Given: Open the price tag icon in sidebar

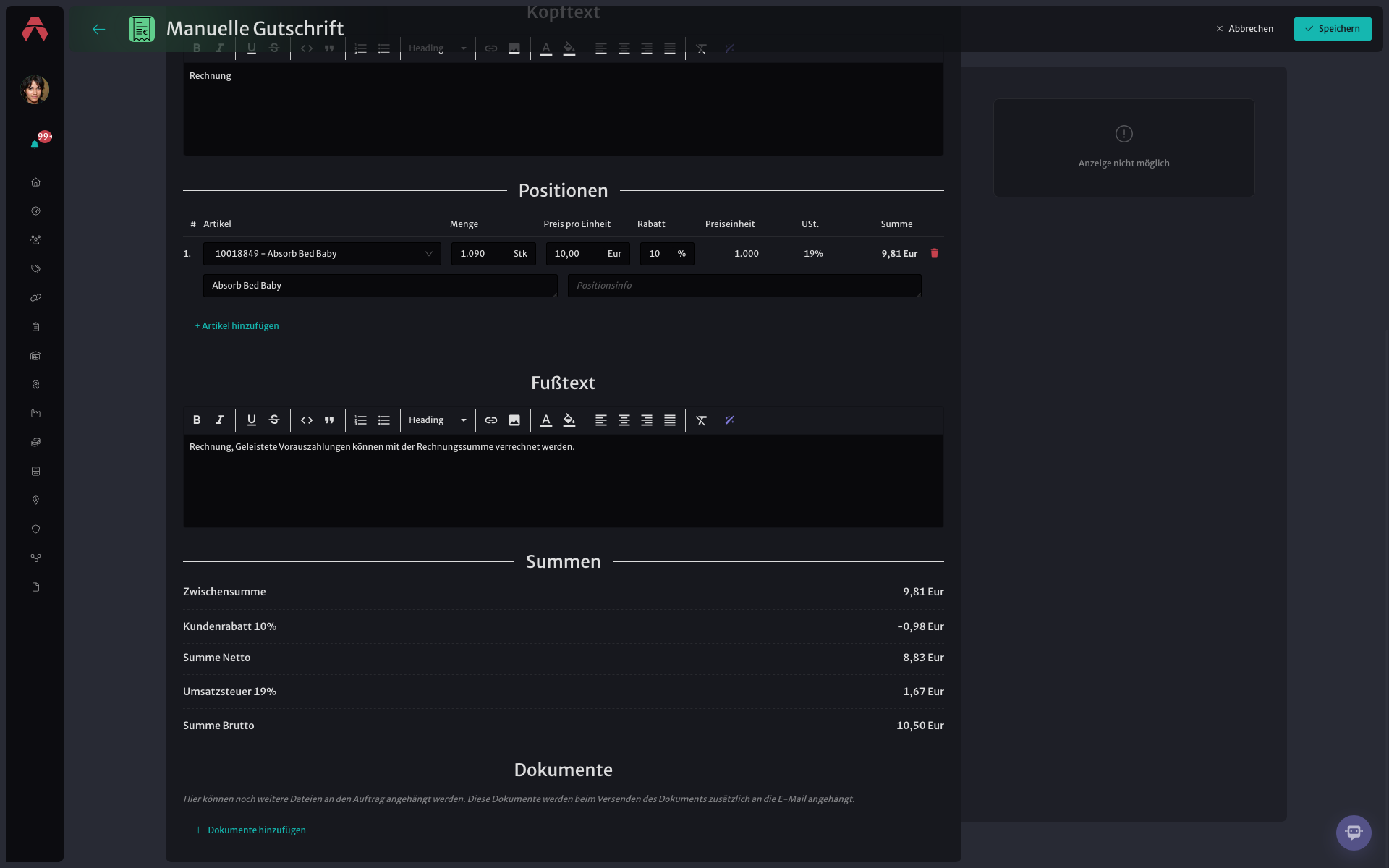Looking at the screenshot, I should click(35, 269).
